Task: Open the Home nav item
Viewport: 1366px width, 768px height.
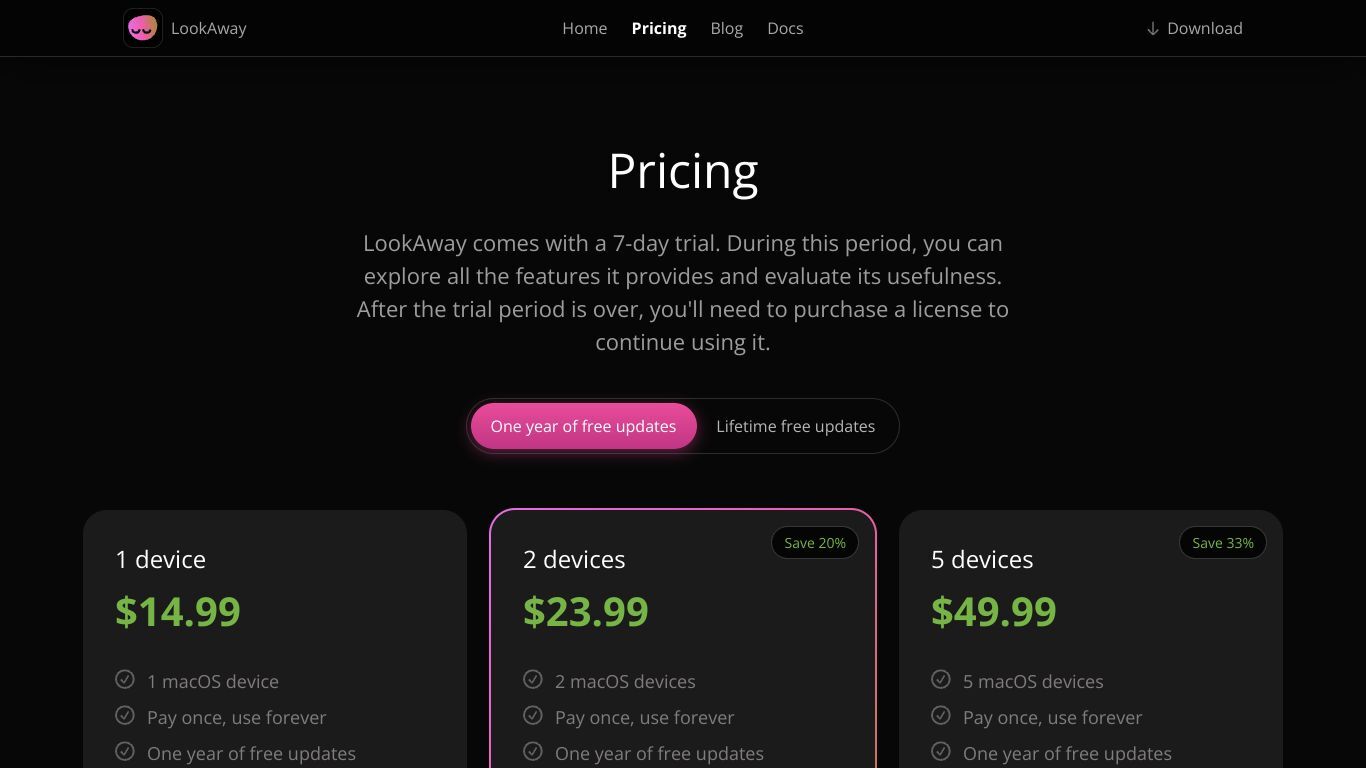Action: [x=585, y=28]
